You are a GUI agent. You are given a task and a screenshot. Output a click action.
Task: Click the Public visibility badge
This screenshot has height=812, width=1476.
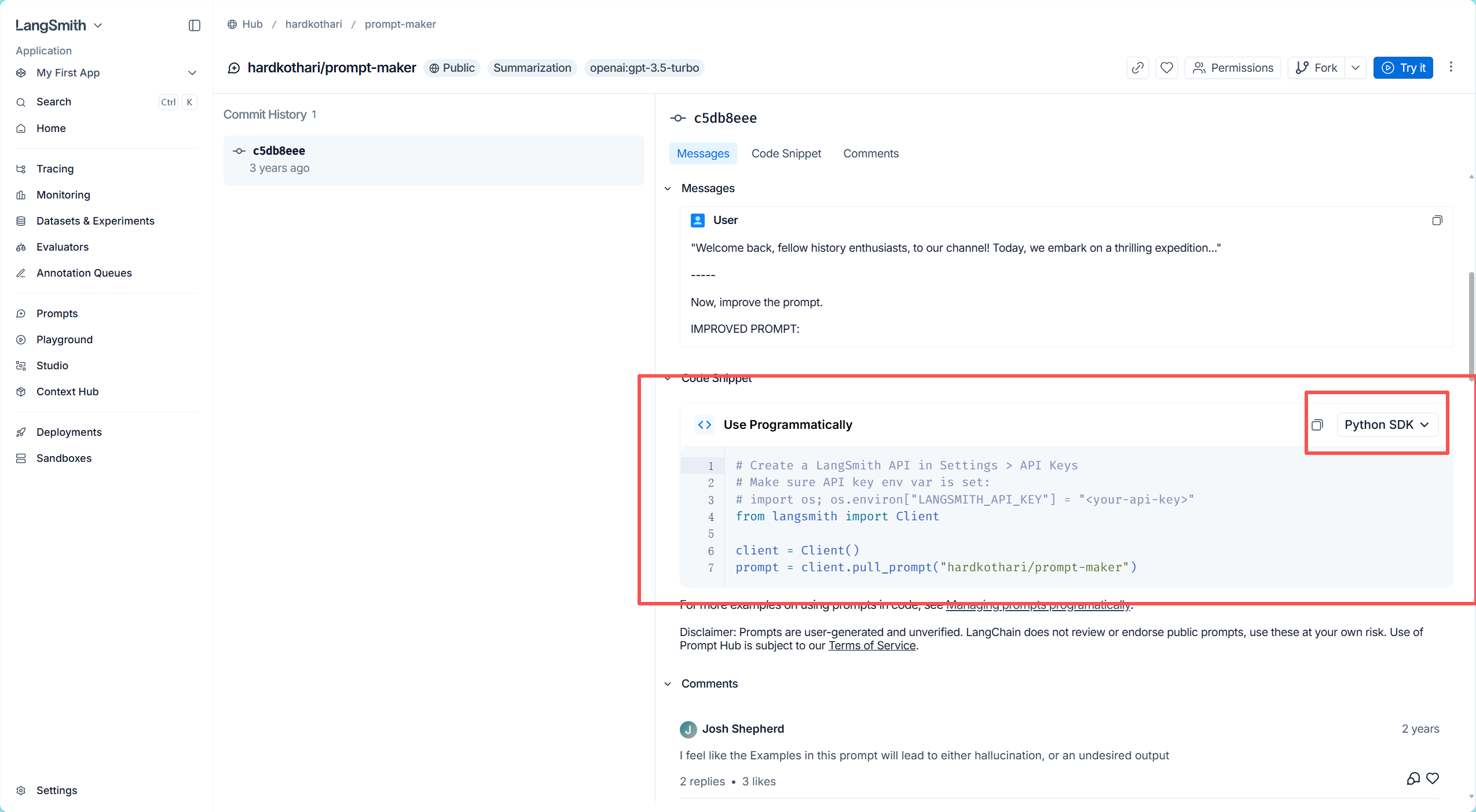452,68
